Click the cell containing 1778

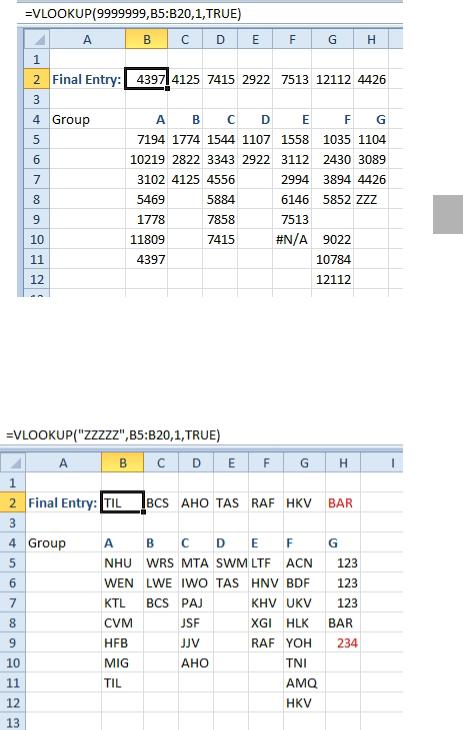point(146,219)
